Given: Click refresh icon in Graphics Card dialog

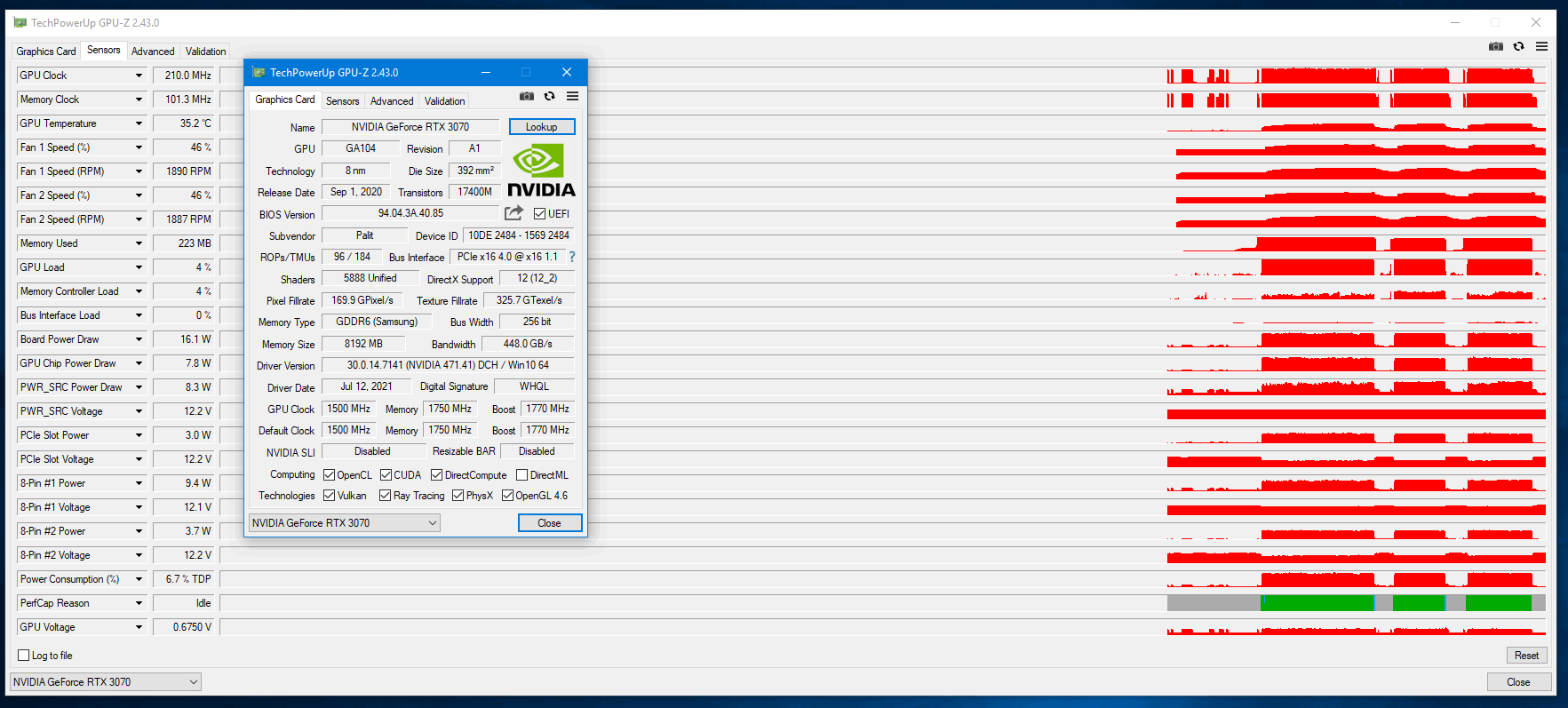Looking at the screenshot, I should (550, 96).
